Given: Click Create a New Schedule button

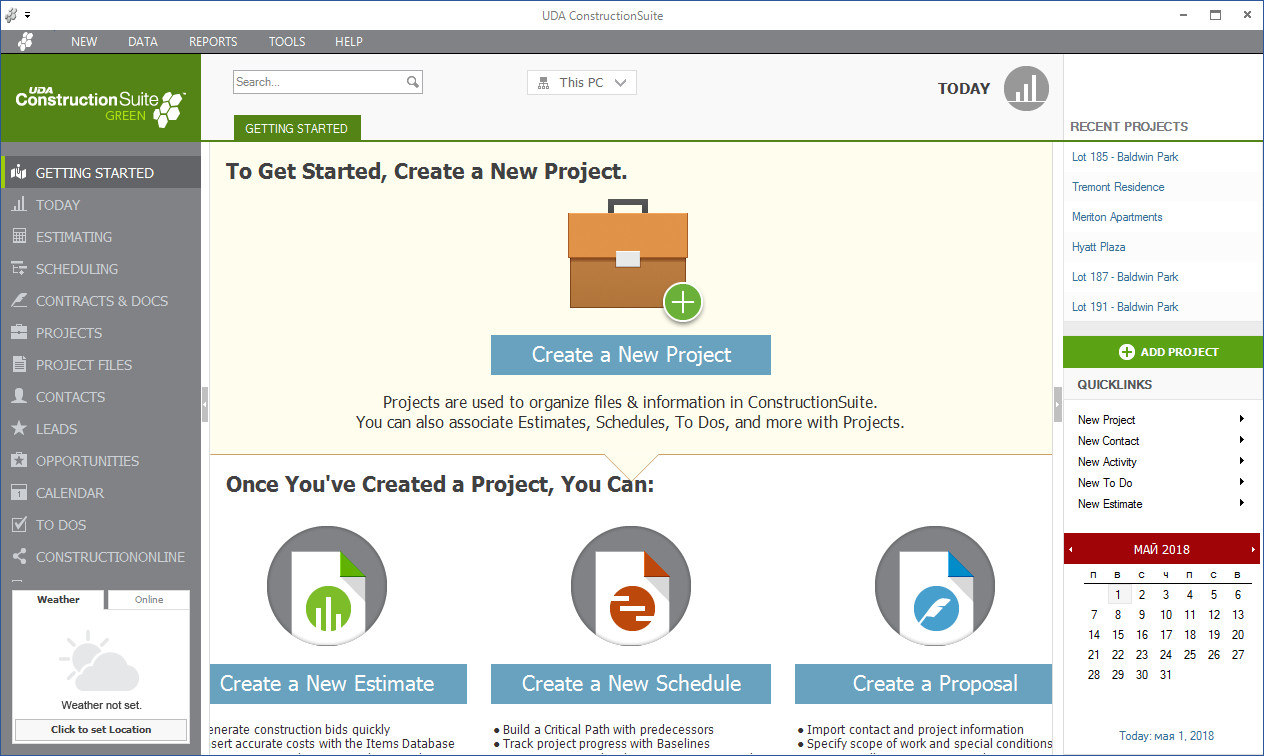Looking at the screenshot, I should click(631, 684).
